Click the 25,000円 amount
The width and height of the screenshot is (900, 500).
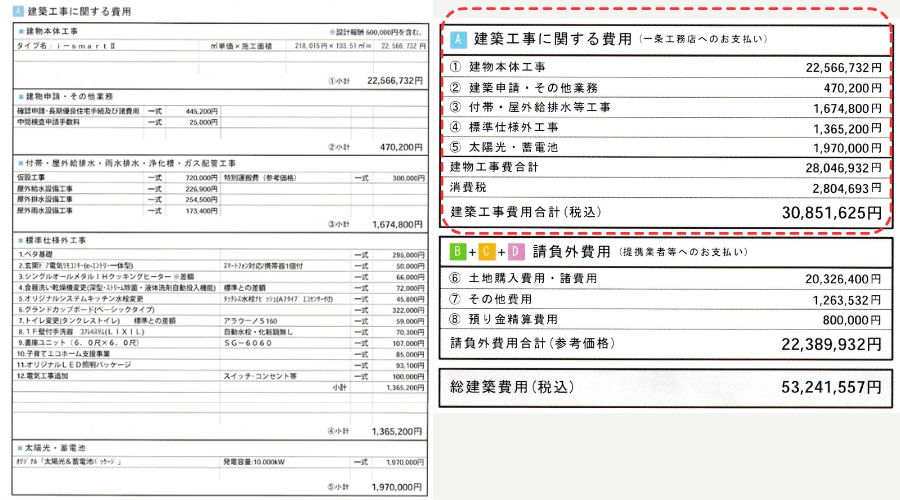click(x=204, y=122)
